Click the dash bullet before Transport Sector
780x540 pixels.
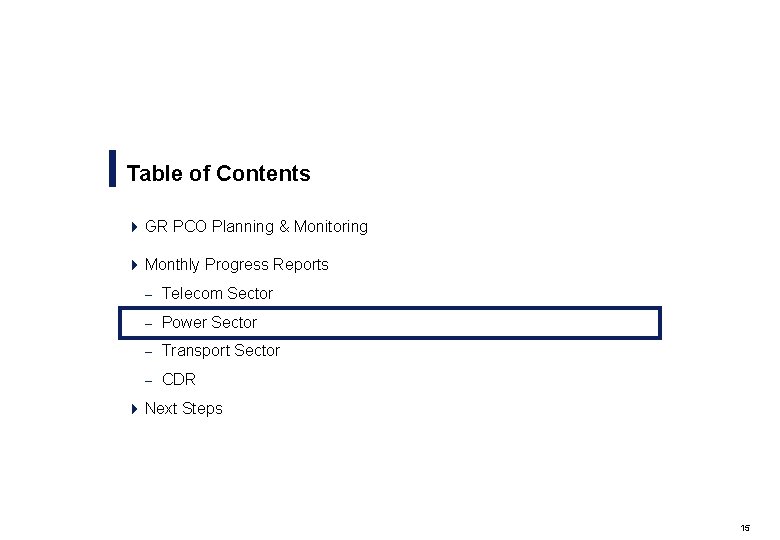pyautogui.click(x=147, y=351)
